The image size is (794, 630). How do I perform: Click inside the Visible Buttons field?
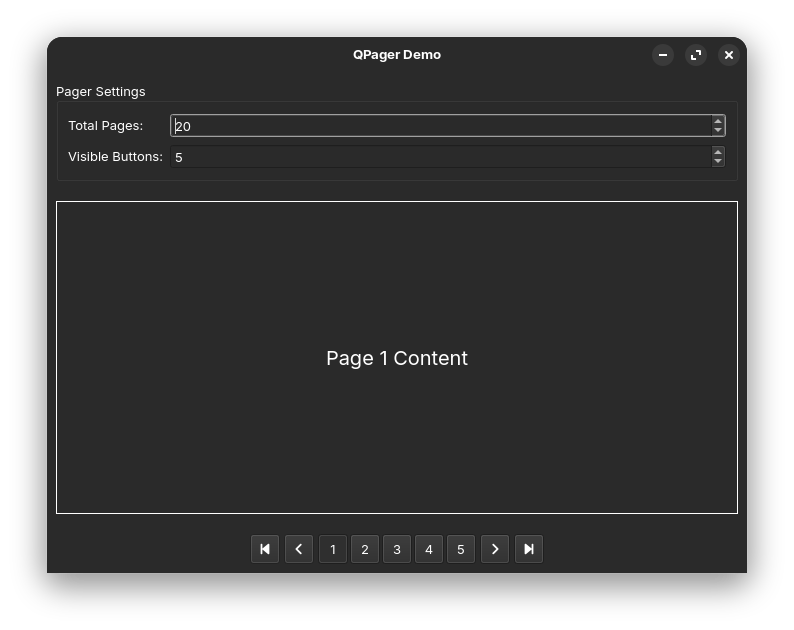pos(441,157)
